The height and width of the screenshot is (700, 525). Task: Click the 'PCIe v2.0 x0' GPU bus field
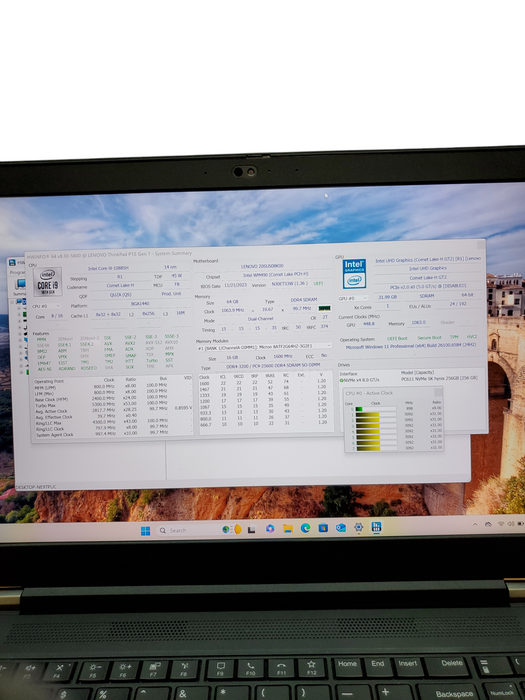pyautogui.click(x=428, y=286)
